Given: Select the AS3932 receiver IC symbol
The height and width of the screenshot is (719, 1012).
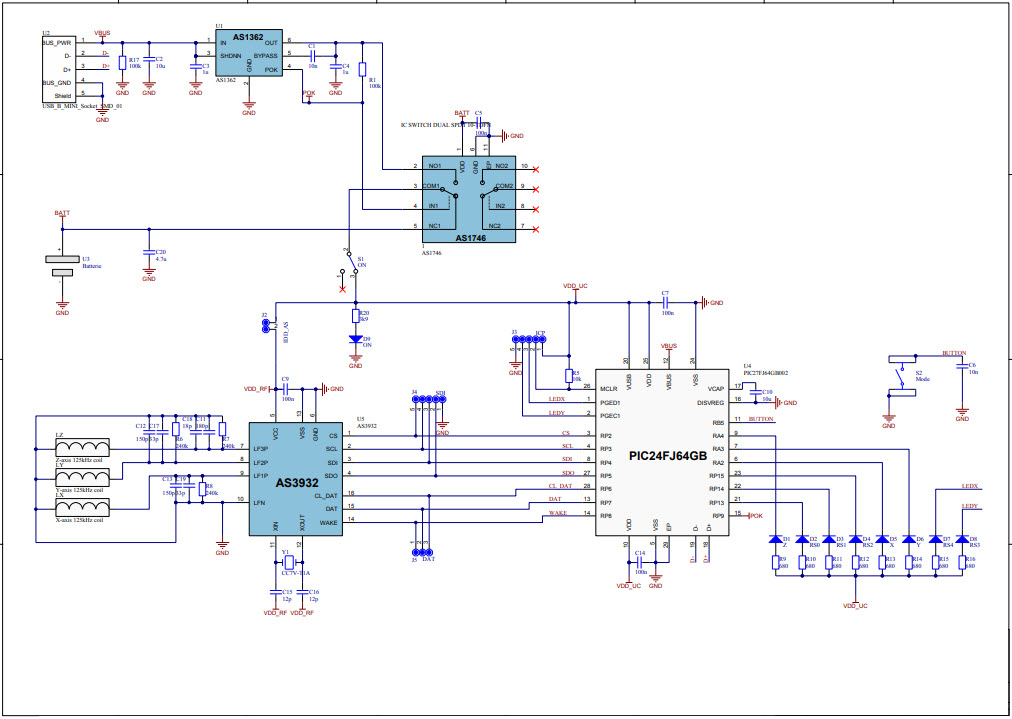Looking at the screenshot, I should coord(295,480).
